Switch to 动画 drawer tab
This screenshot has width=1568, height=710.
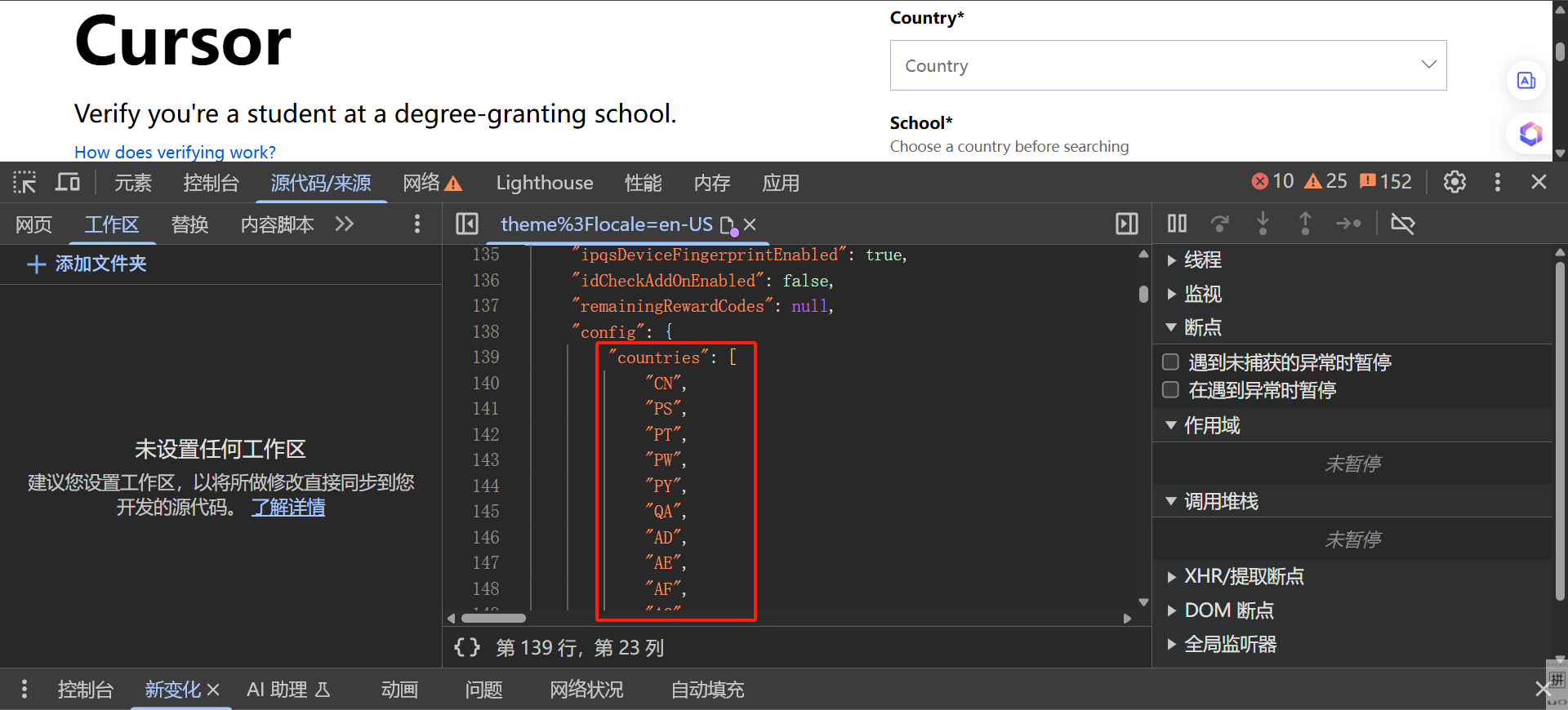(399, 690)
